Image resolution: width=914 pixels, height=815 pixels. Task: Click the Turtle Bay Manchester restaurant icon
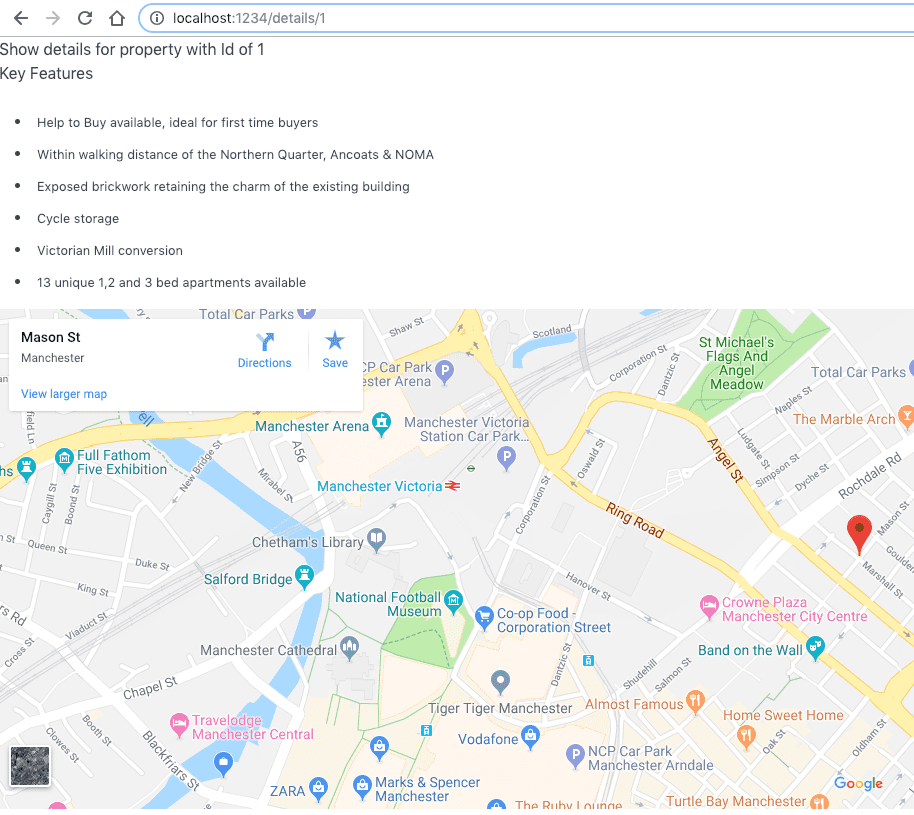click(819, 802)
